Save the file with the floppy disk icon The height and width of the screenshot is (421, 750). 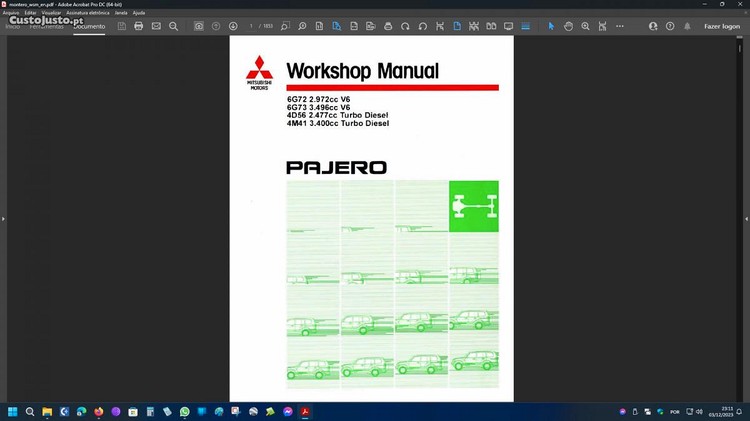click(121, 26)
